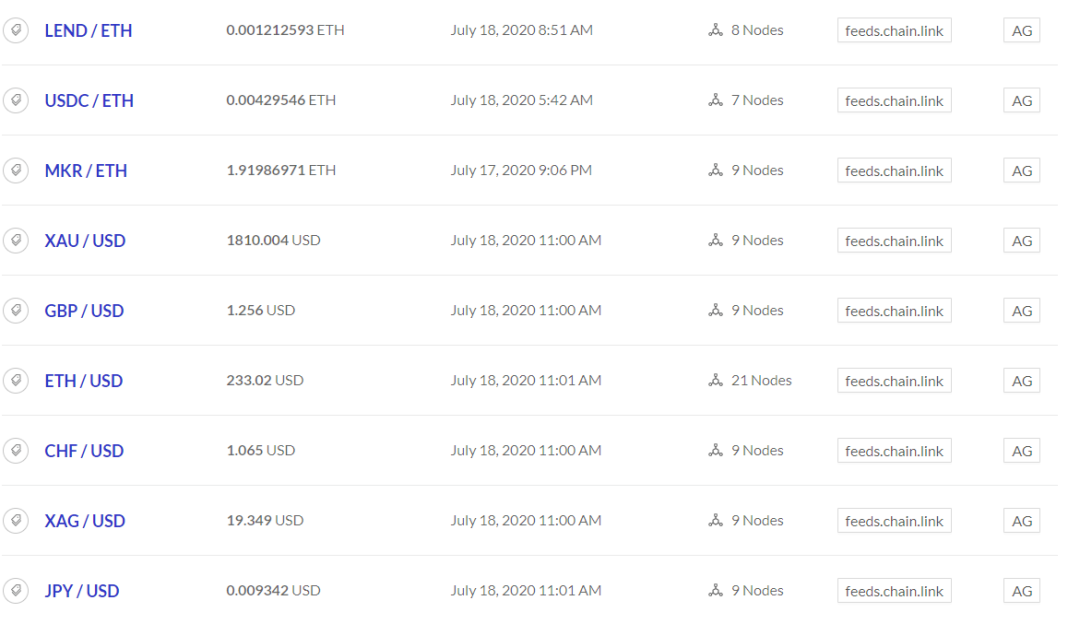Click the 1810.004 USD price value
Screen dimensions: 1080x624
tap(273, 241)
